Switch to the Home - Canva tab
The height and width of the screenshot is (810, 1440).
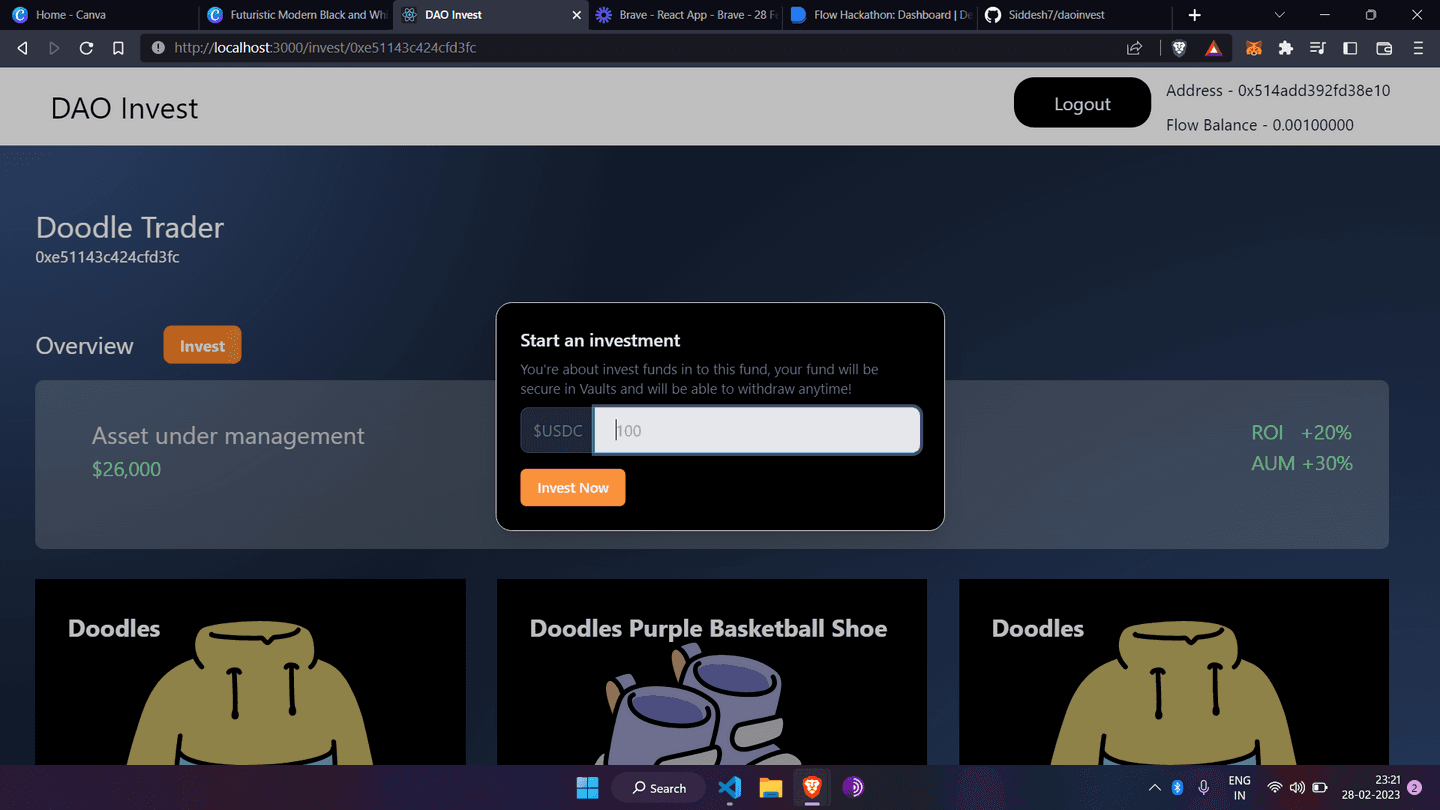click(x=100, y=15)
